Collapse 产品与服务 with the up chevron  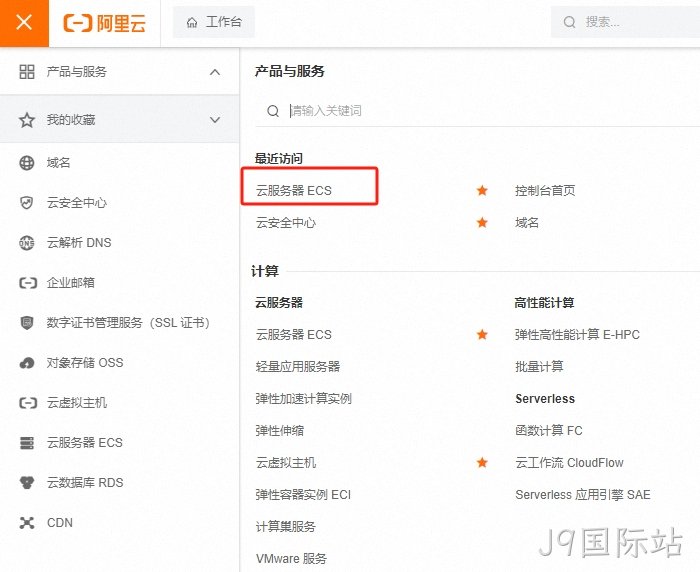tap(215, 72)
